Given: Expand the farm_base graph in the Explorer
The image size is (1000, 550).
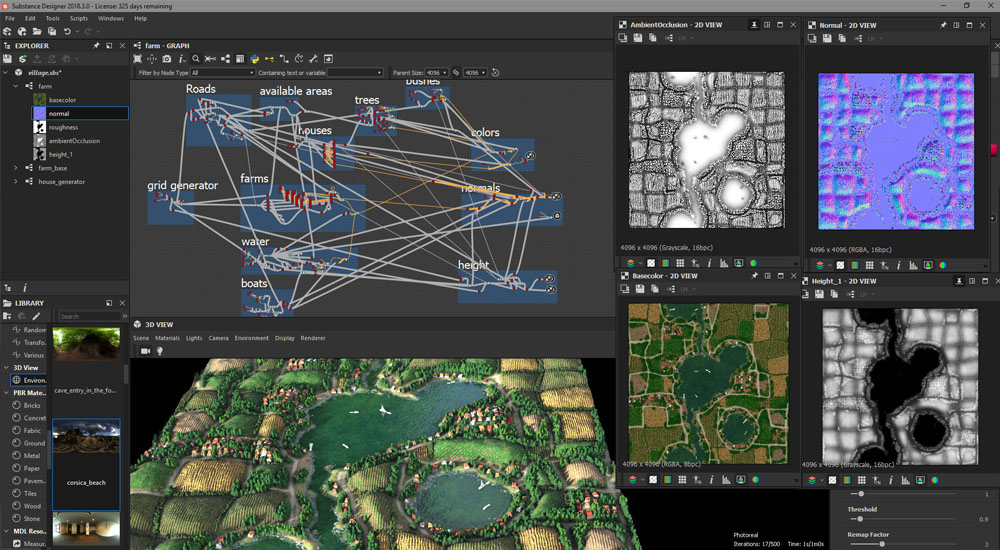Looking at the screenshot, I should 16,168.
